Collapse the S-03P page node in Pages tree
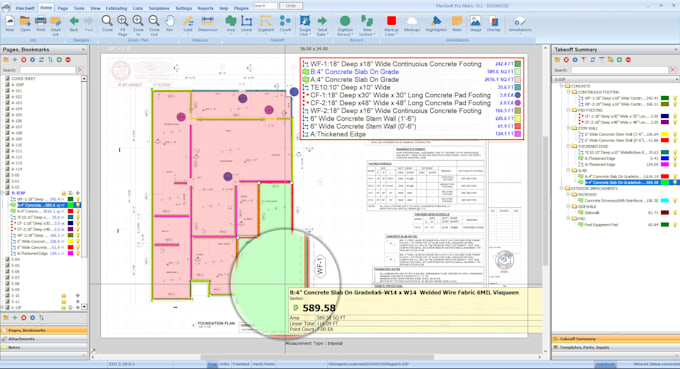 [x=3, y=193]
